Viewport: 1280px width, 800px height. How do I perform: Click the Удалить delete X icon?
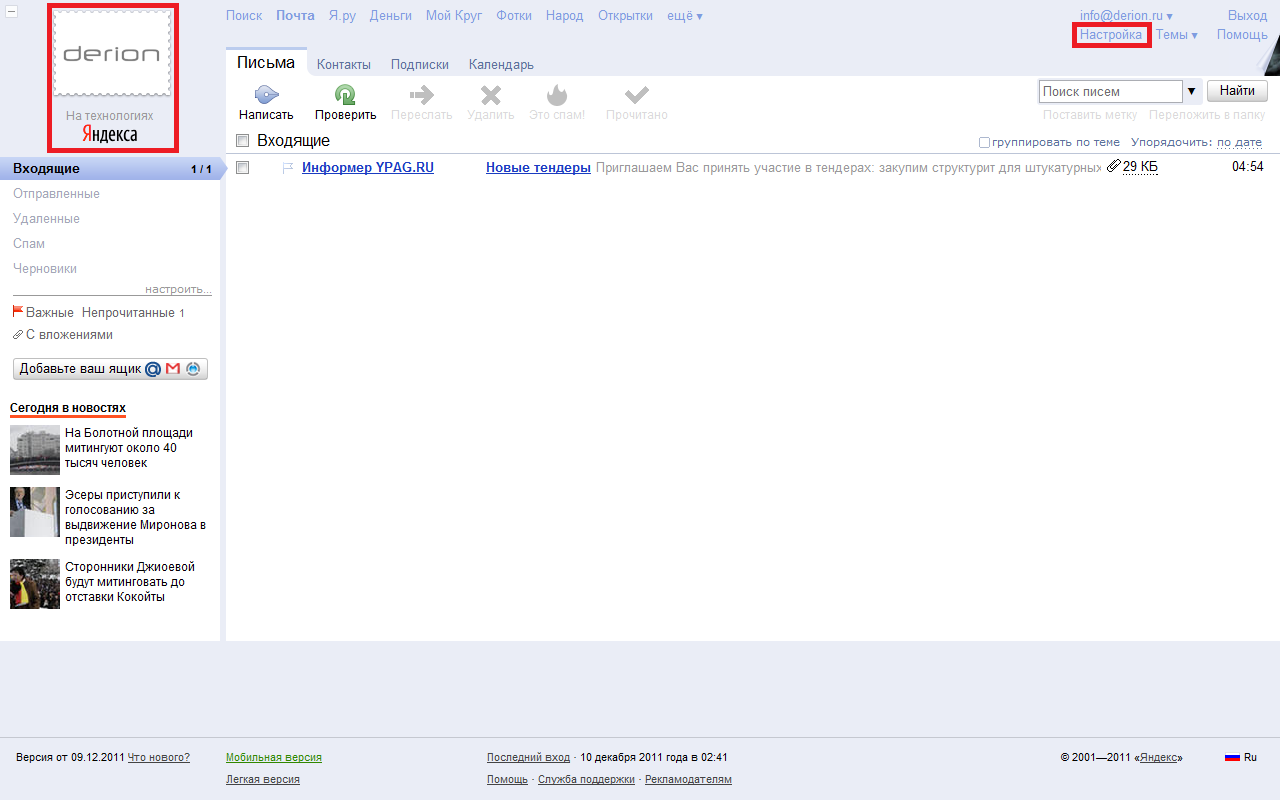pyautogui.click(x=490, y=95)
